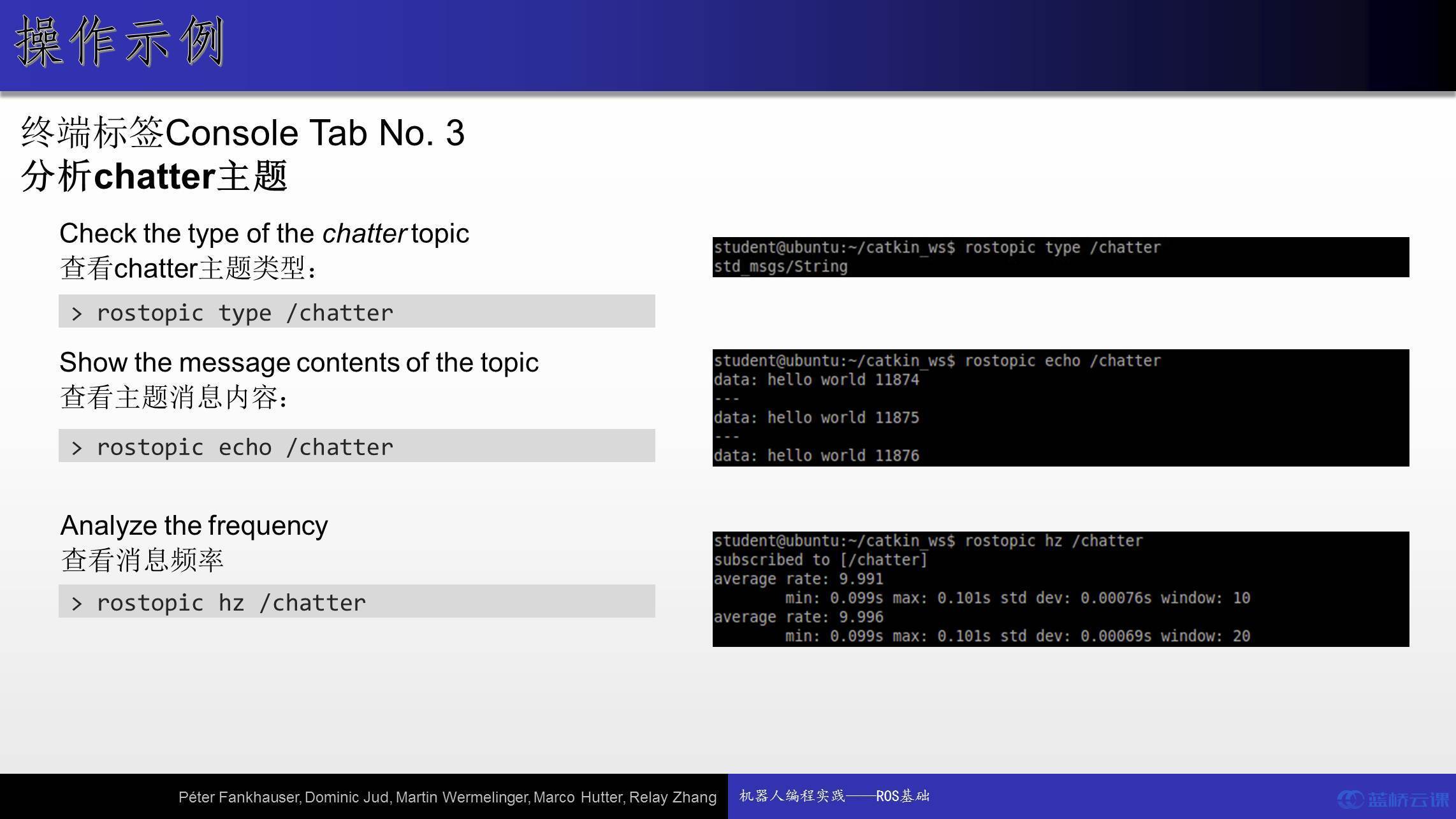Viewport: 1456px width, 819px height.
Task: Select the rostopic type /chatter command box
Action: (x=357, y=312)
